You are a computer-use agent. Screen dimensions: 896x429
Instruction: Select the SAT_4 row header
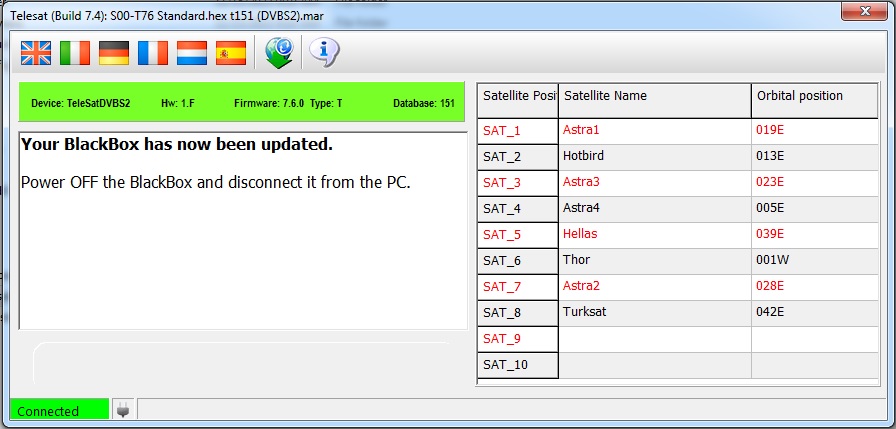click(518, 209)
